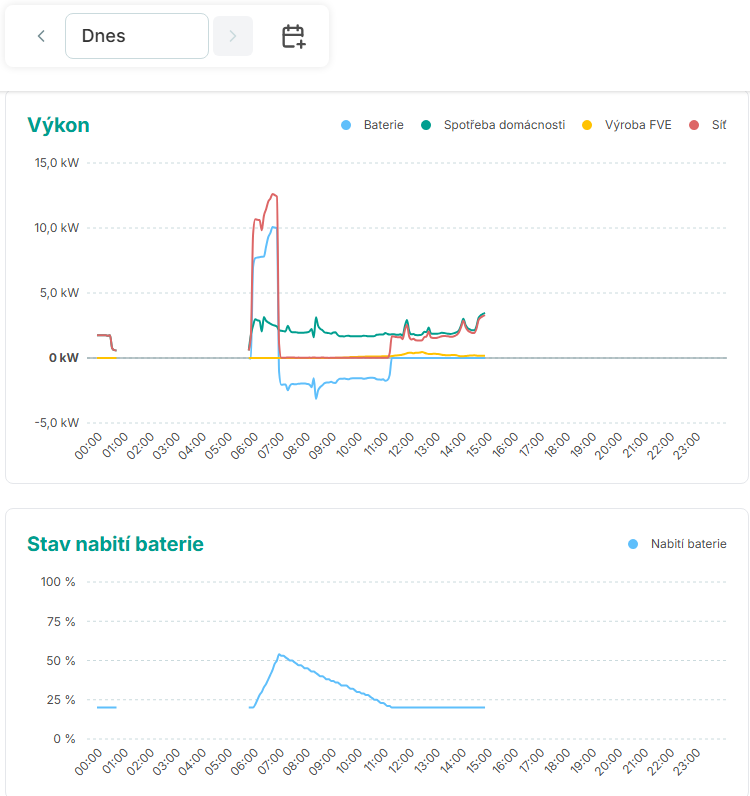Click the disabled next day chevron

233,37
